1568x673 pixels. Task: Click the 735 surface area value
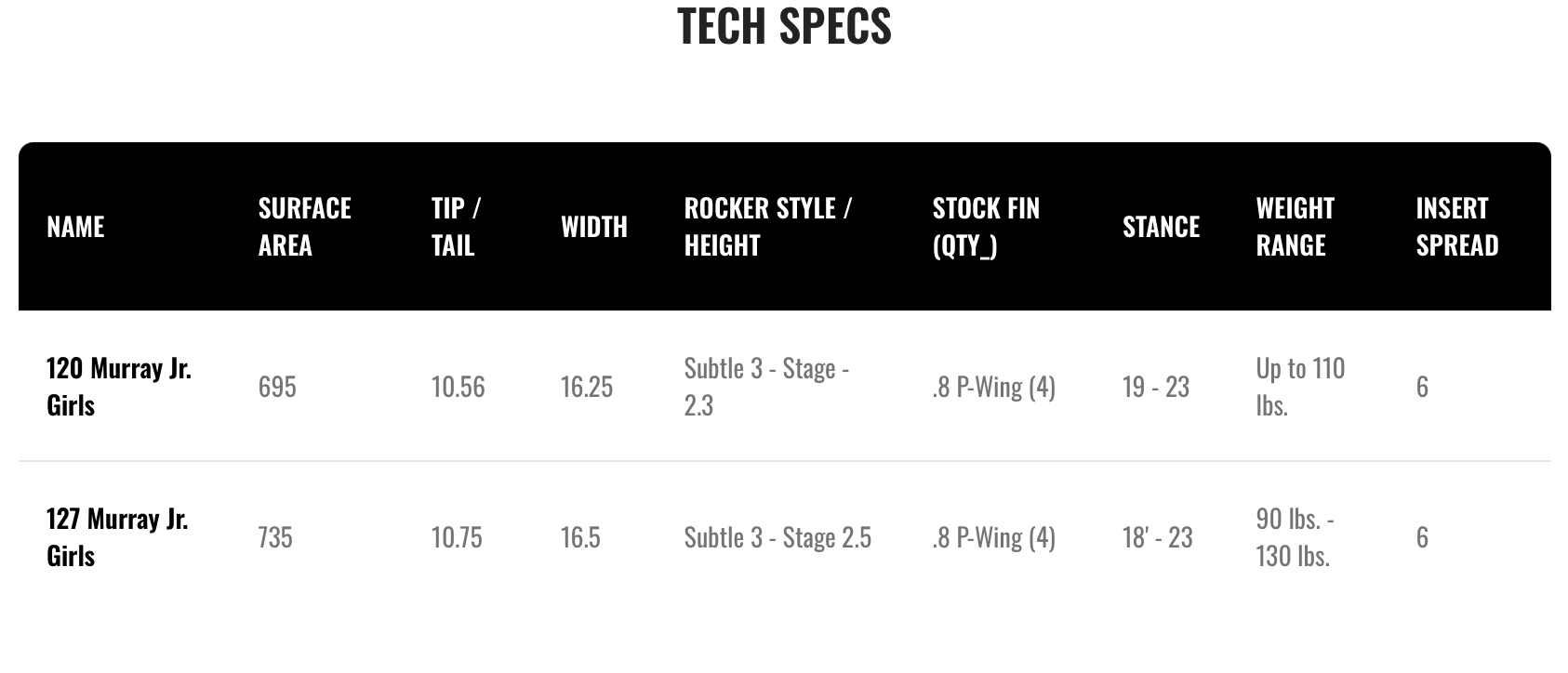pyautogui.click(x=275, y=537)
